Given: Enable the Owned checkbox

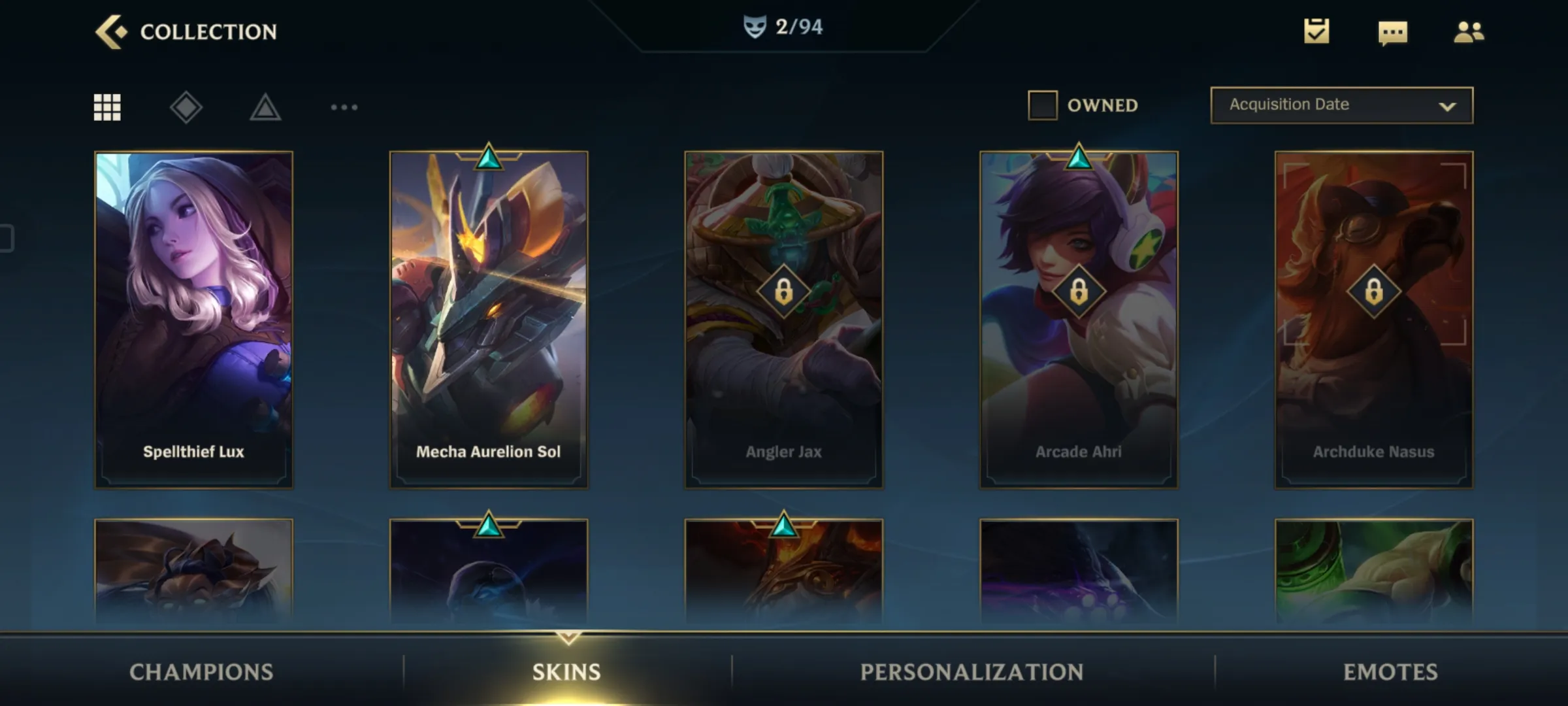Looking at the screenshot, I should click(x=1043, y=105).
